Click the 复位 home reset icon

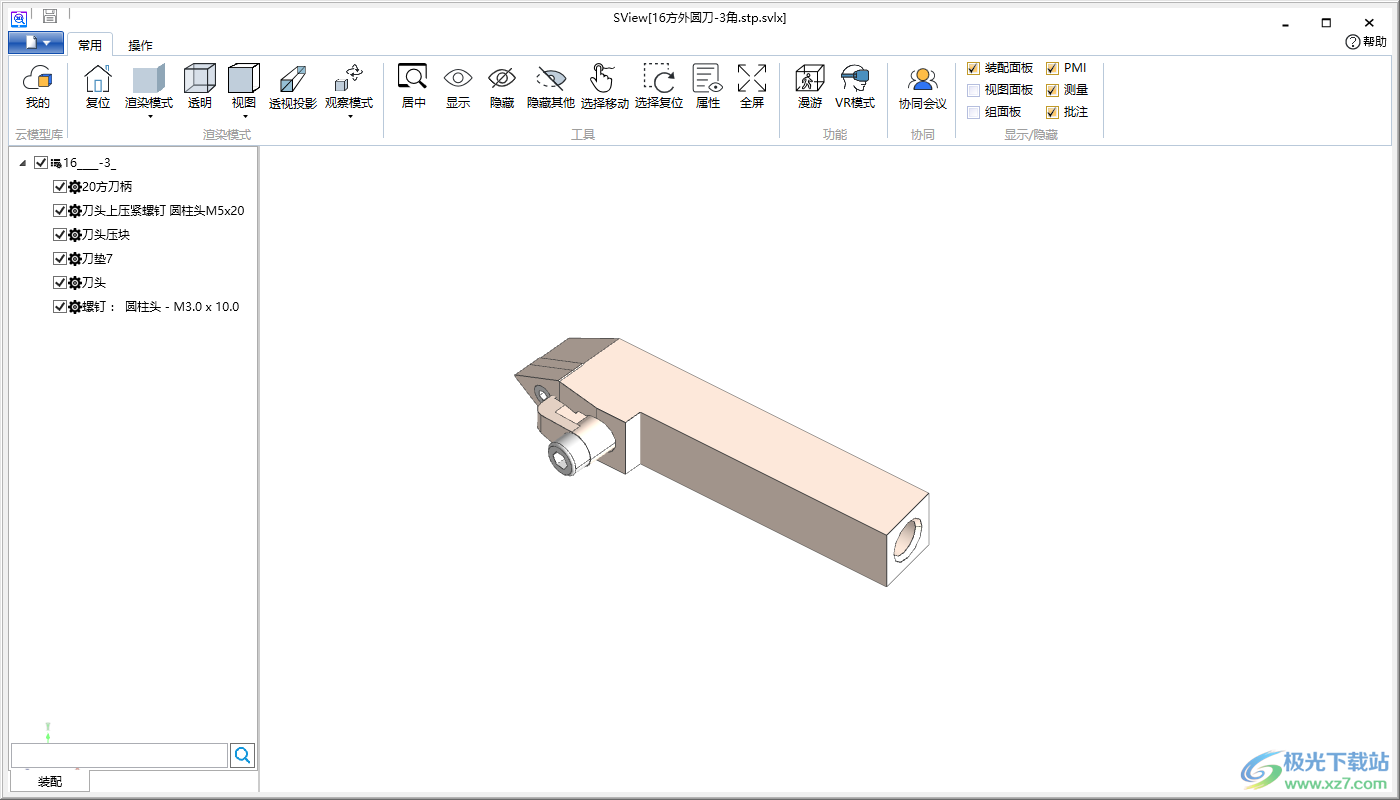[x=98, y=79]
